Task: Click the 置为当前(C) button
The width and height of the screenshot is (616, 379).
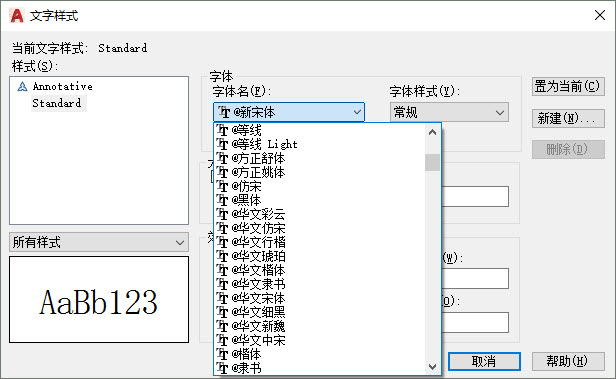Action: pyautogui.click(x=568, y=86)
